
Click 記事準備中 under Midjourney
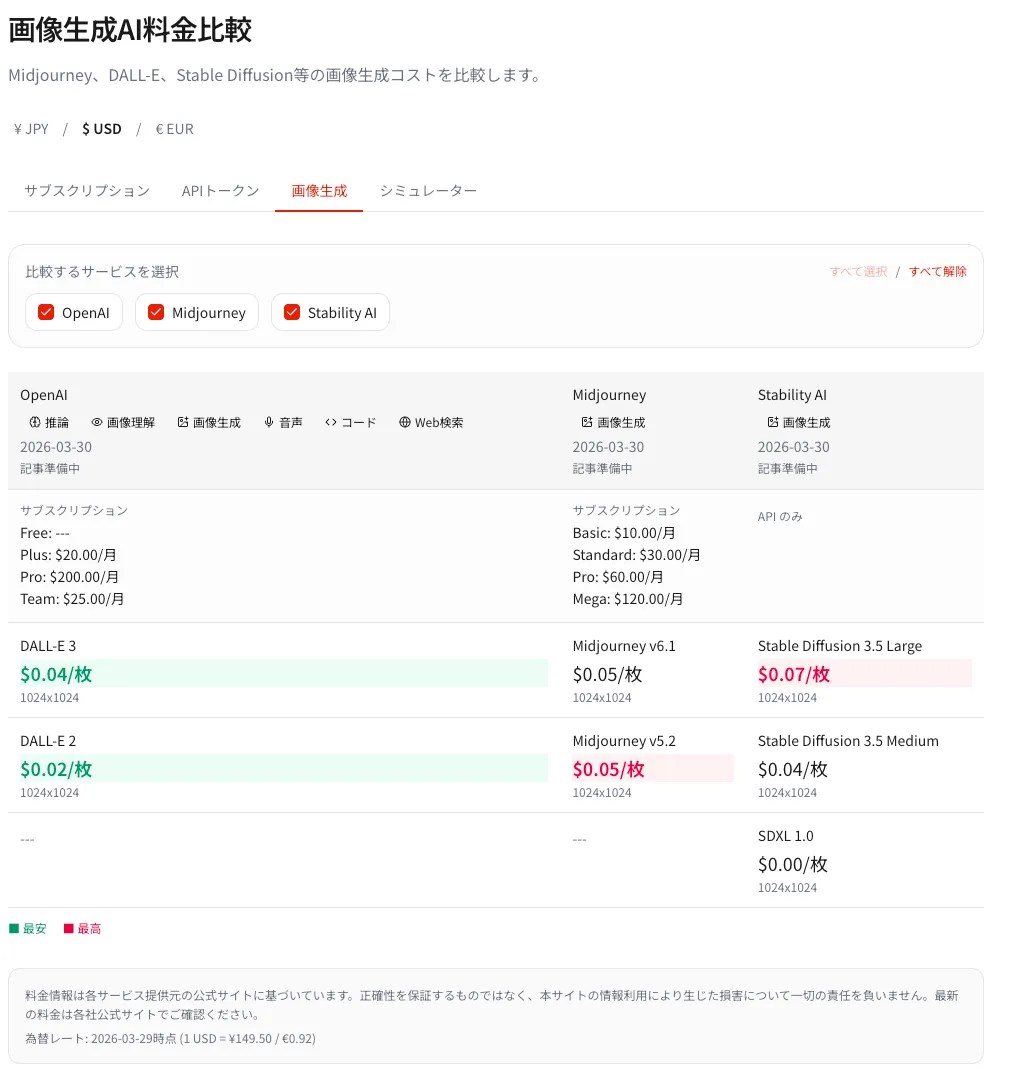tap(602, 469)
